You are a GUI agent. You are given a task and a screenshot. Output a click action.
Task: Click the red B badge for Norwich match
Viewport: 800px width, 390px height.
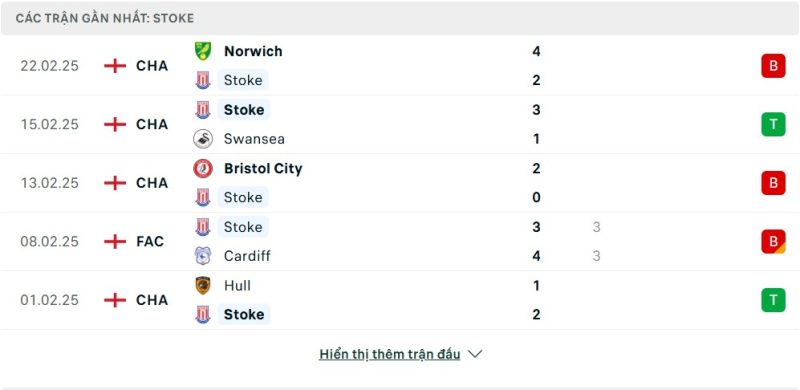(x=773, y=66)
